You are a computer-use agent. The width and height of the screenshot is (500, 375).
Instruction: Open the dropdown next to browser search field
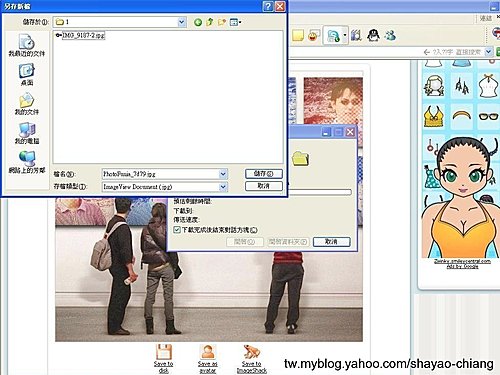coord(488,52)
